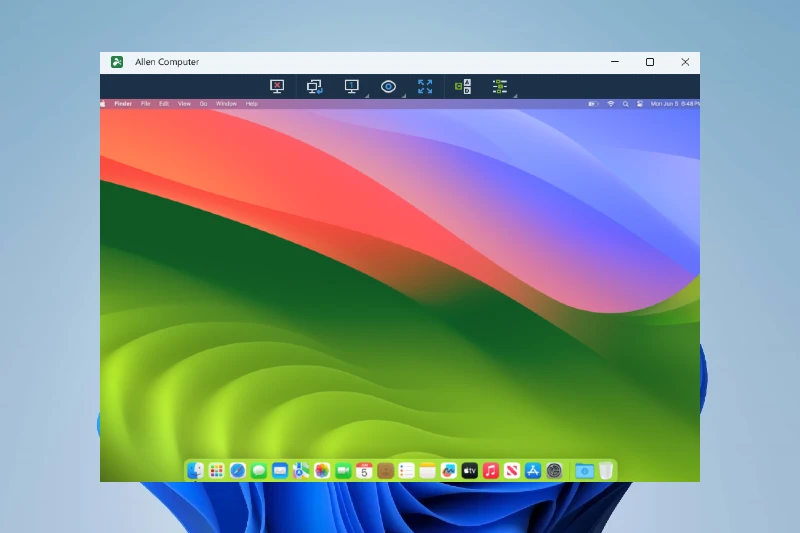Open System Settings from the Dock
Image resolution: width=800 pixels, height=533 pixels.
point(554,471)
